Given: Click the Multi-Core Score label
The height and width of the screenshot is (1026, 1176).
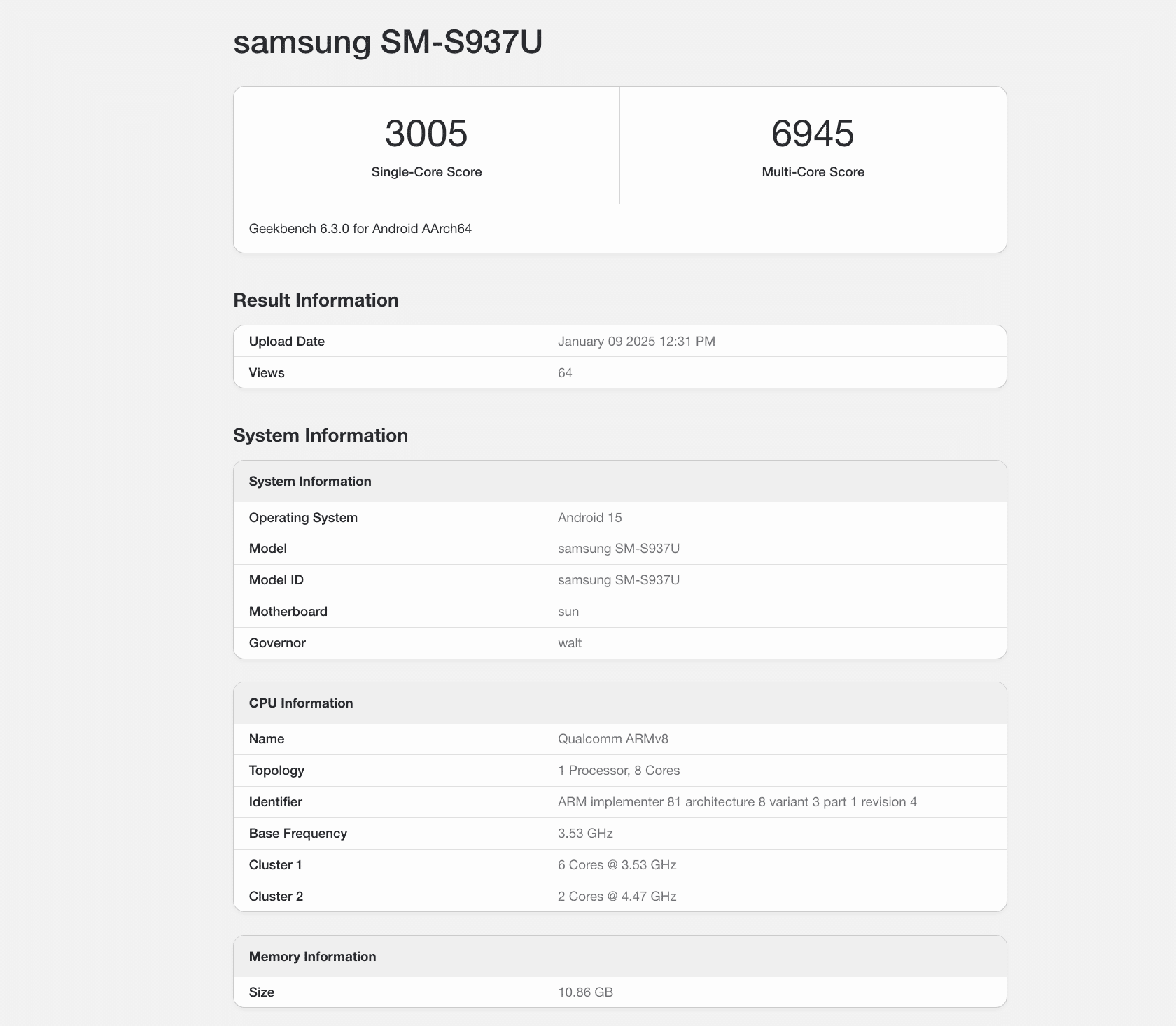Looking at the screenshot, I should tap(813, 172).
